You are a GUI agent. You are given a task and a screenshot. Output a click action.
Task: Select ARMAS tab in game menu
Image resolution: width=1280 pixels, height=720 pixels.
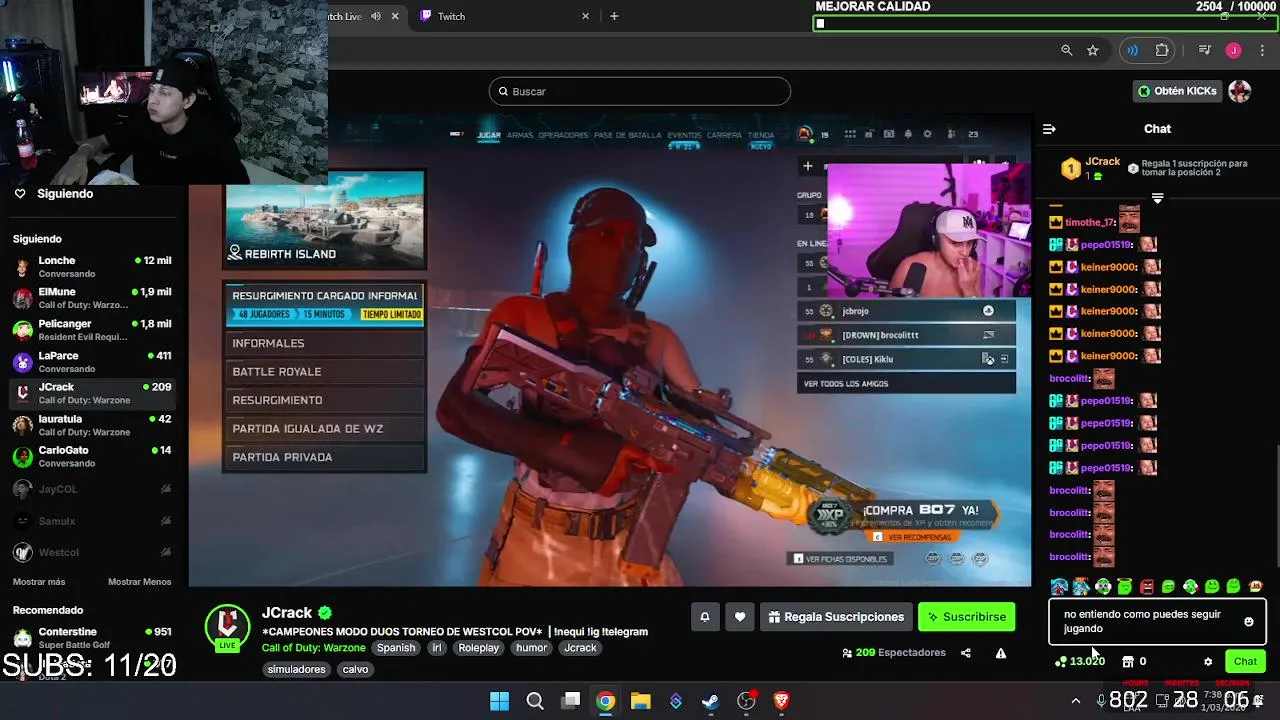[520, 135]
